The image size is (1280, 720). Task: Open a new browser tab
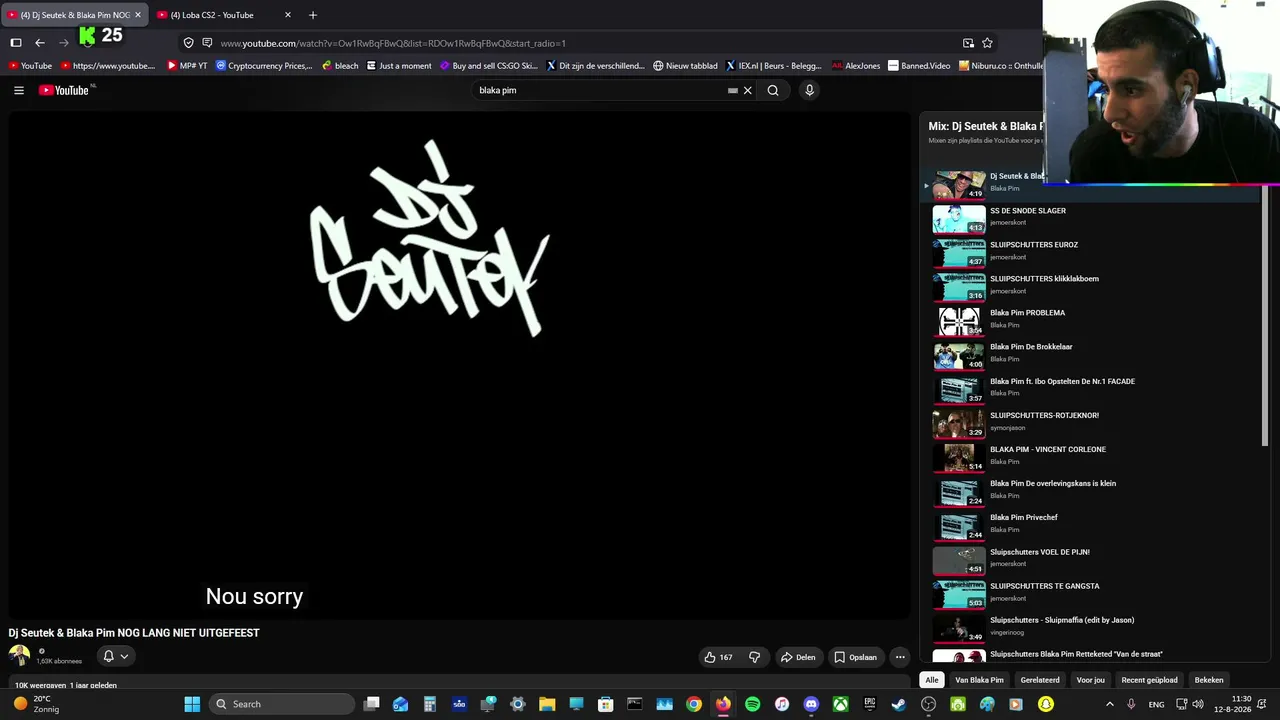click(x=313, y=15)
